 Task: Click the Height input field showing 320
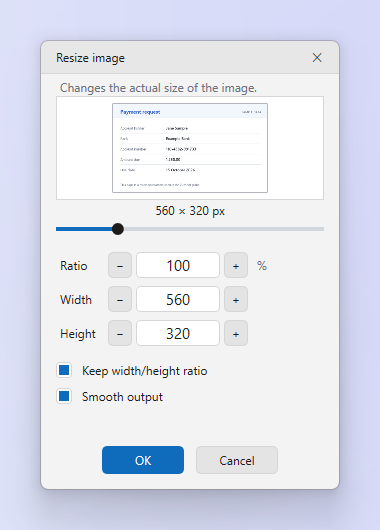point(178,334)
